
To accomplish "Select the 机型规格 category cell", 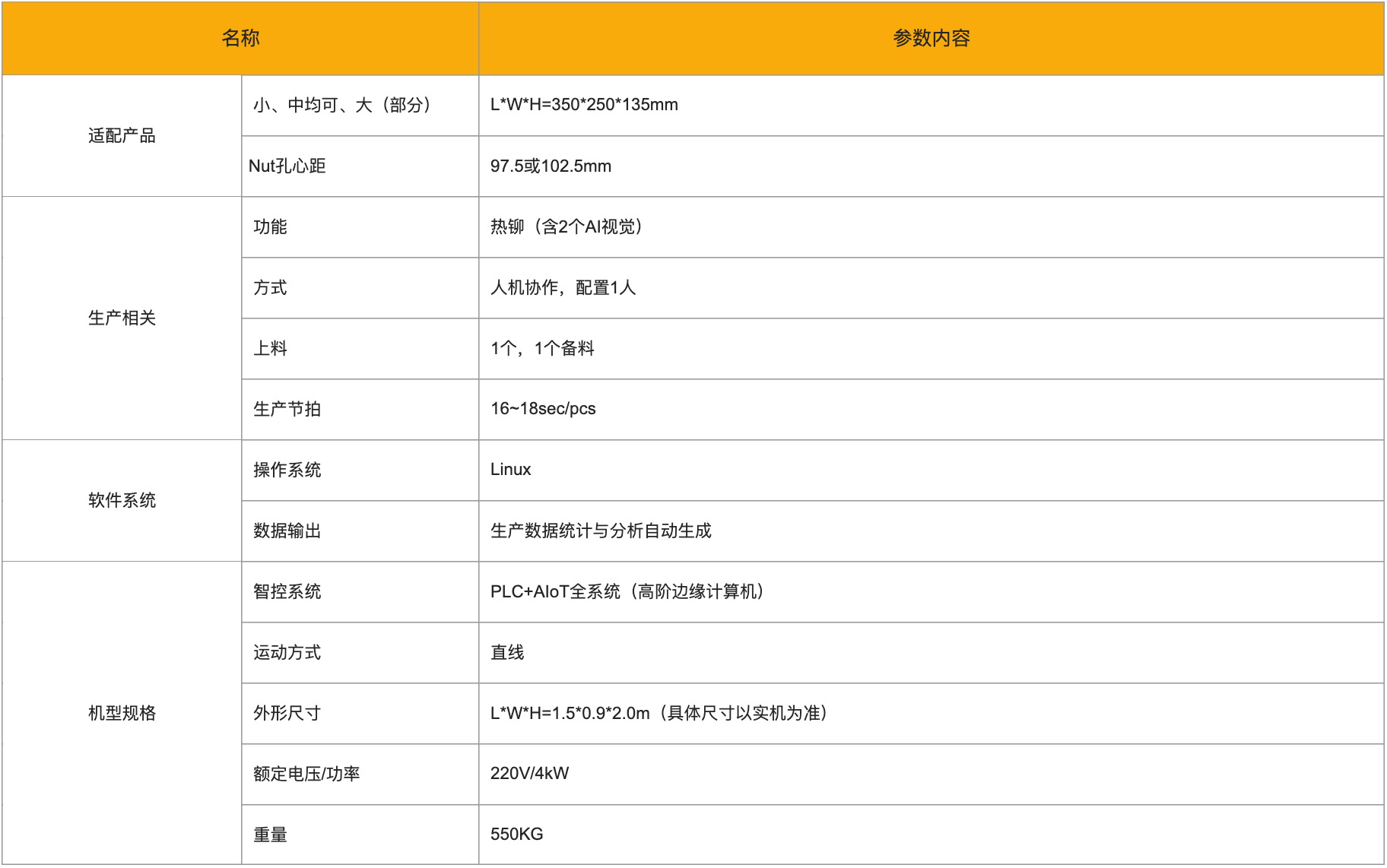I will click(122, 713).
